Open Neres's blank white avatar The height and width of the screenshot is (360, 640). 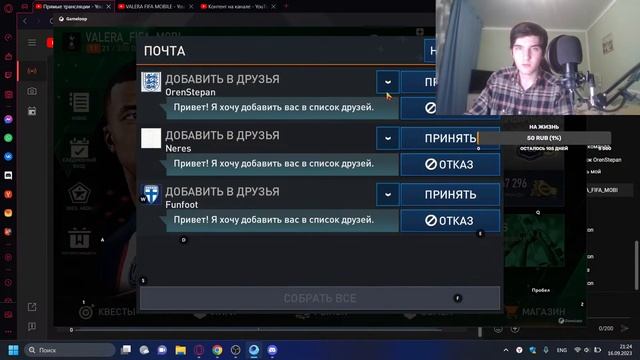click(151, 138)
